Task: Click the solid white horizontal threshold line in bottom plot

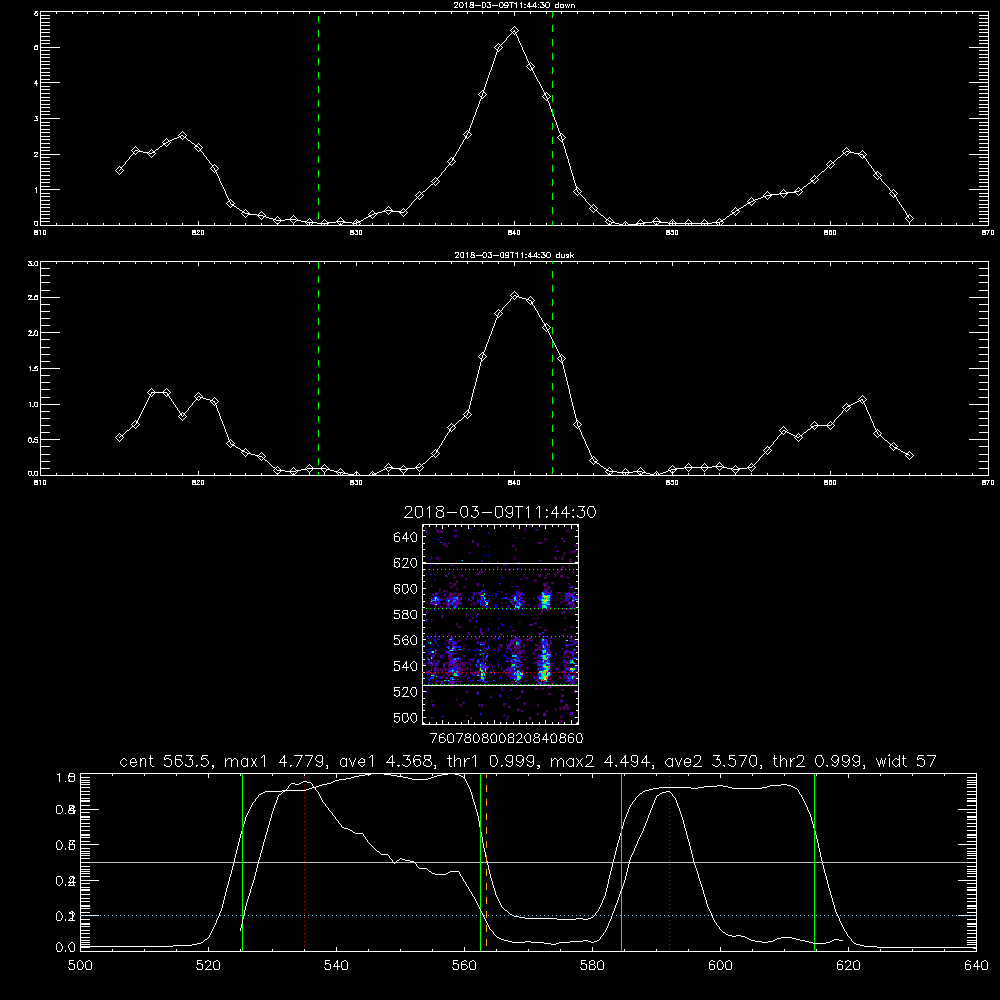Action: tap(528, 862)
